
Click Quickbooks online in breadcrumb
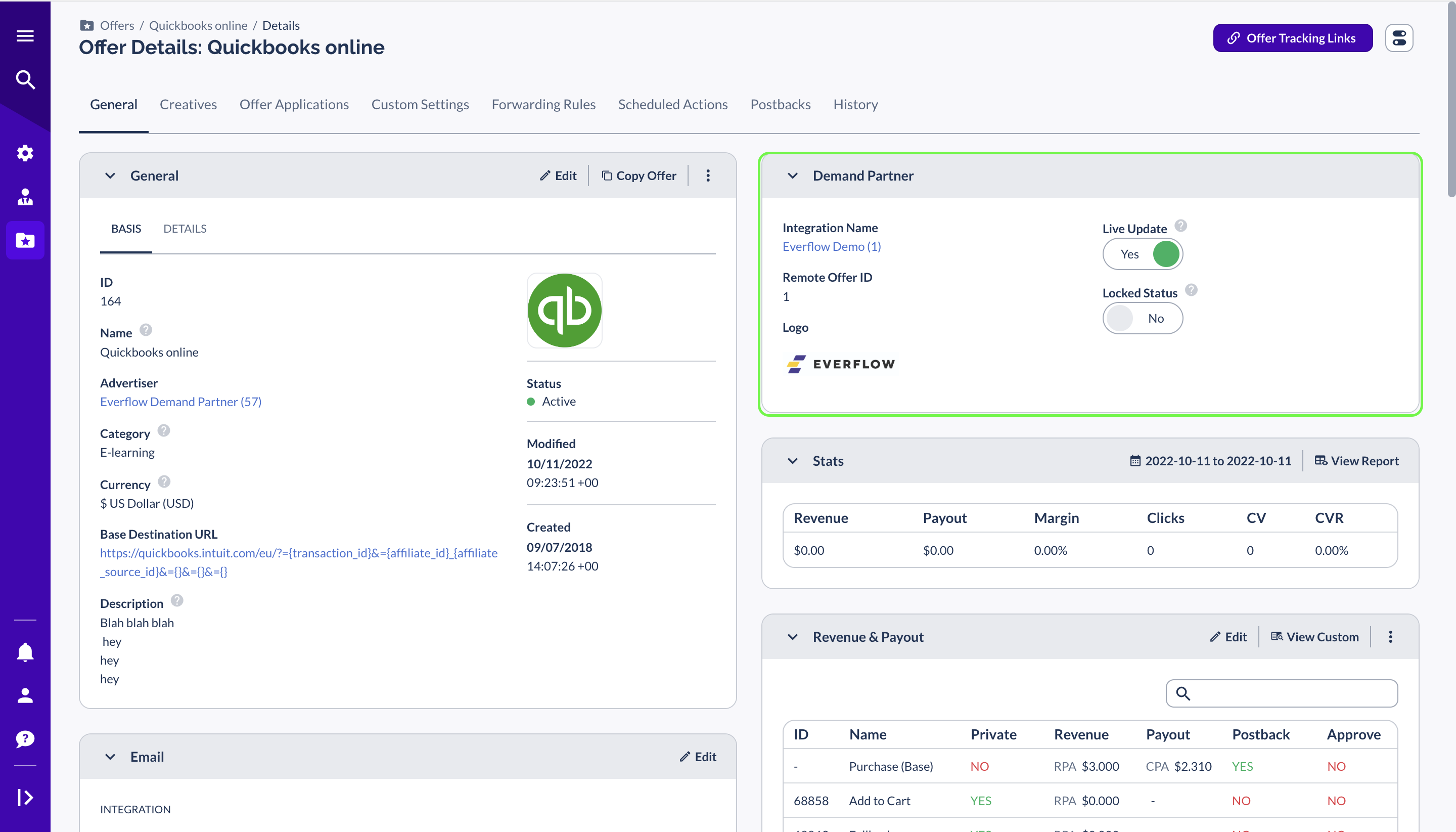point(198,25)
